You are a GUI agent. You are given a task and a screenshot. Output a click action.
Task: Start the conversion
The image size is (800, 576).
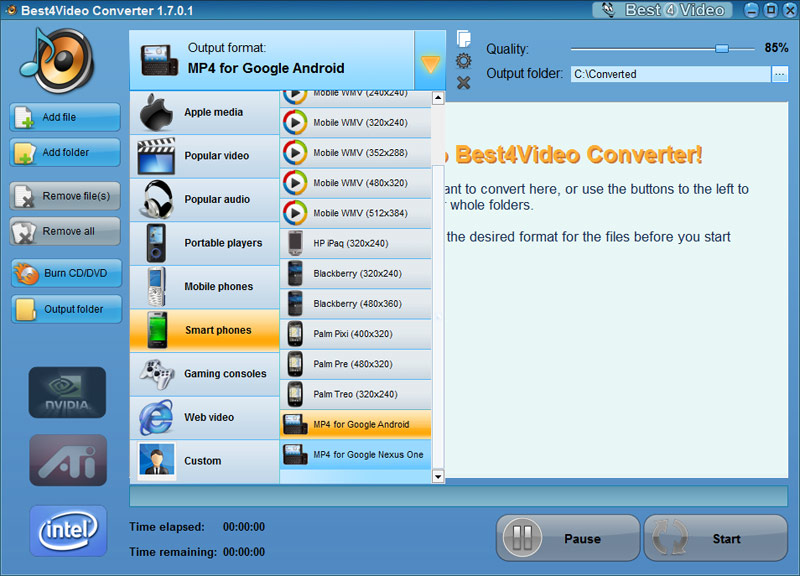pos(716,538)
